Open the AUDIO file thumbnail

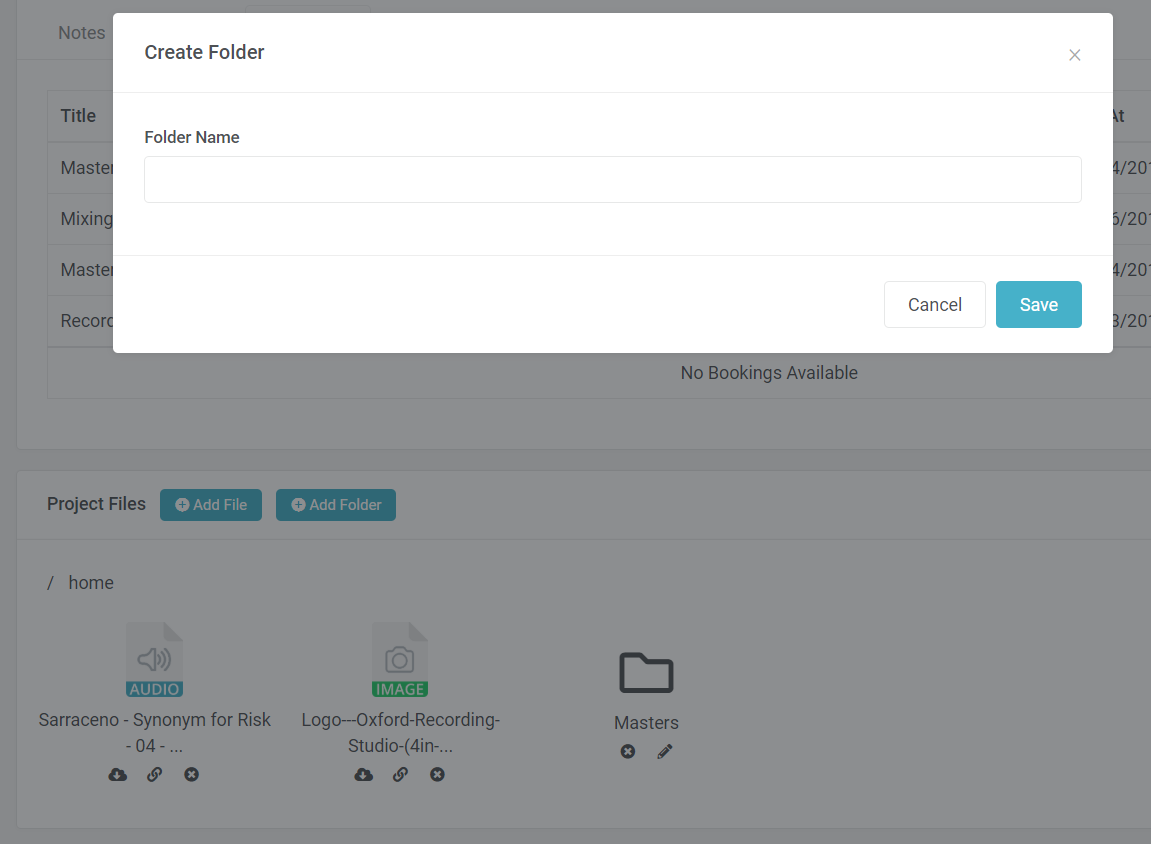[154, 660]
